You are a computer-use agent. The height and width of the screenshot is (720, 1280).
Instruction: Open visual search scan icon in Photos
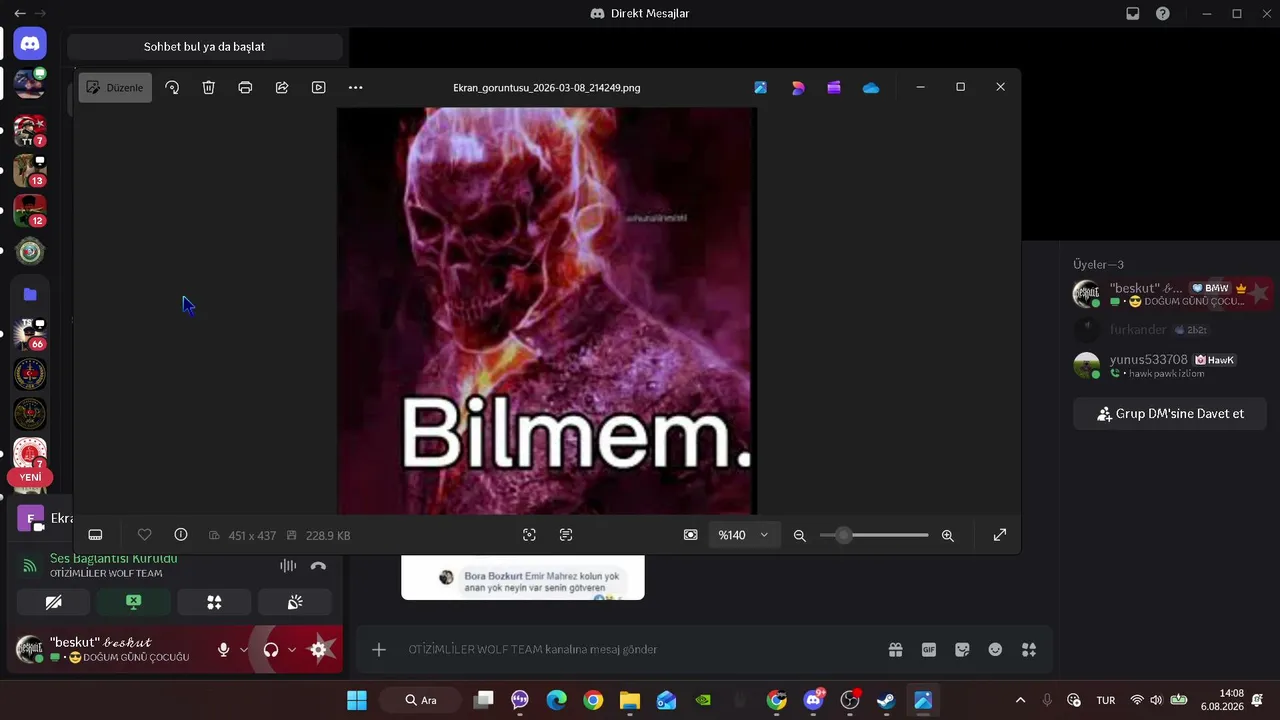[529, 535]
